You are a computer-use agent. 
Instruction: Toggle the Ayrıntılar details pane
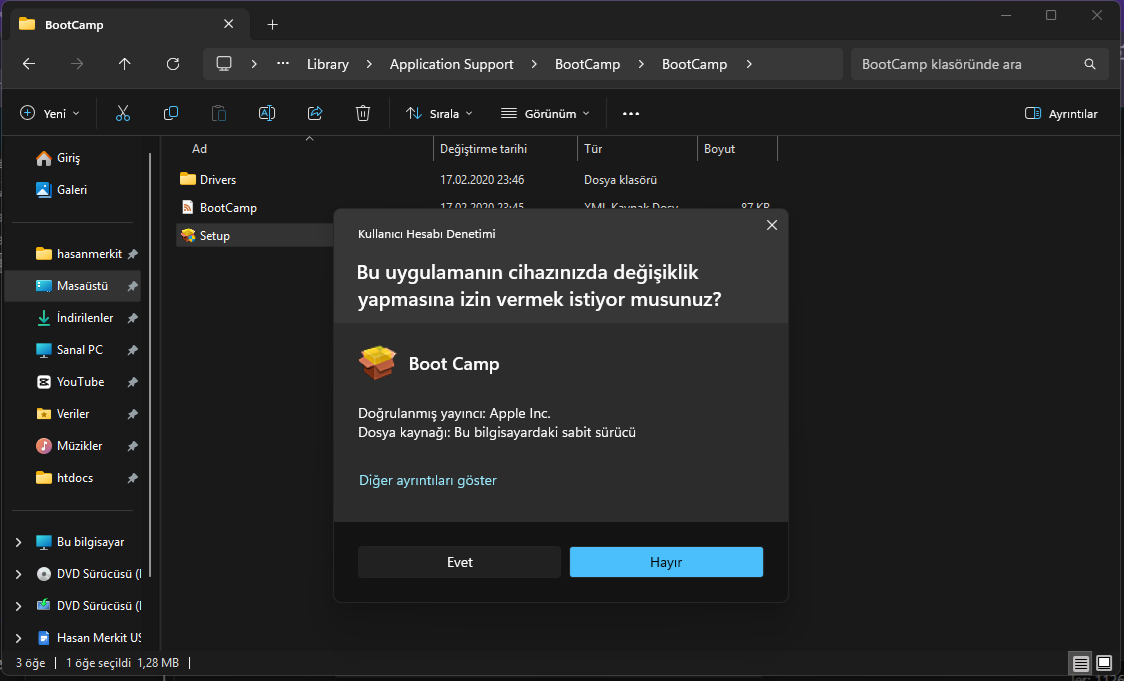tap(1062, 113)
